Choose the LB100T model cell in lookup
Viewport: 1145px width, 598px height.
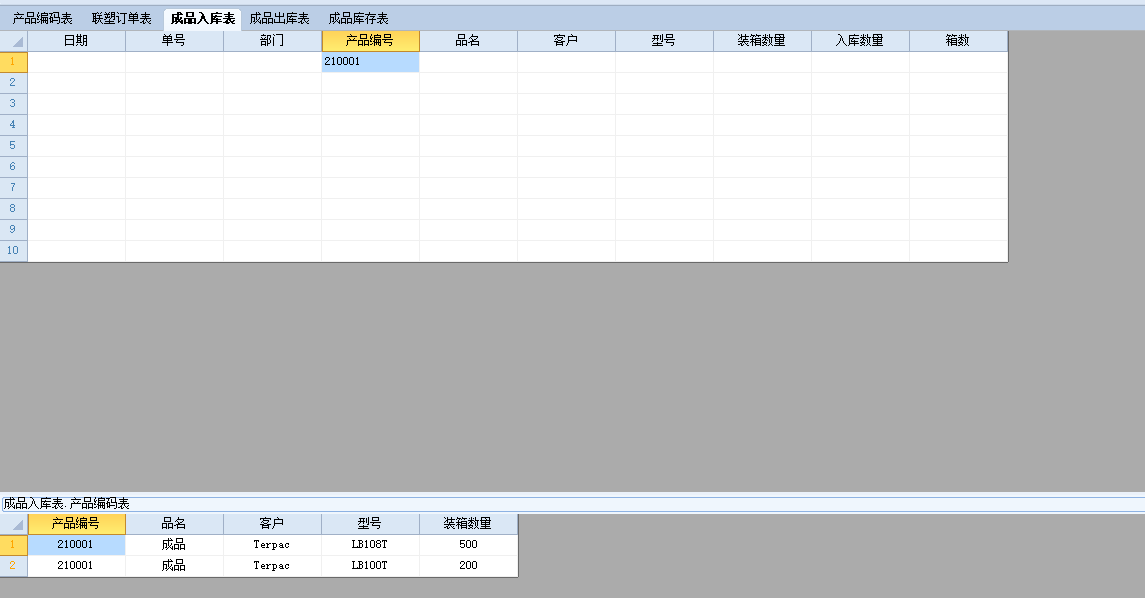(370, 566)
